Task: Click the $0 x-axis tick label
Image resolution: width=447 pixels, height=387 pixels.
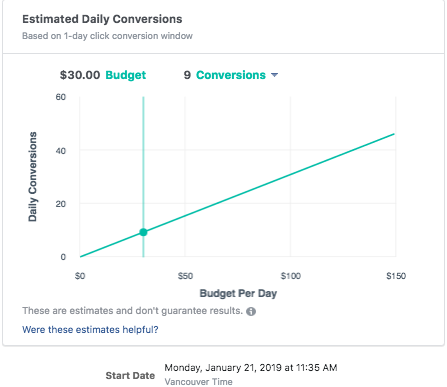Action: pos(80,276)
